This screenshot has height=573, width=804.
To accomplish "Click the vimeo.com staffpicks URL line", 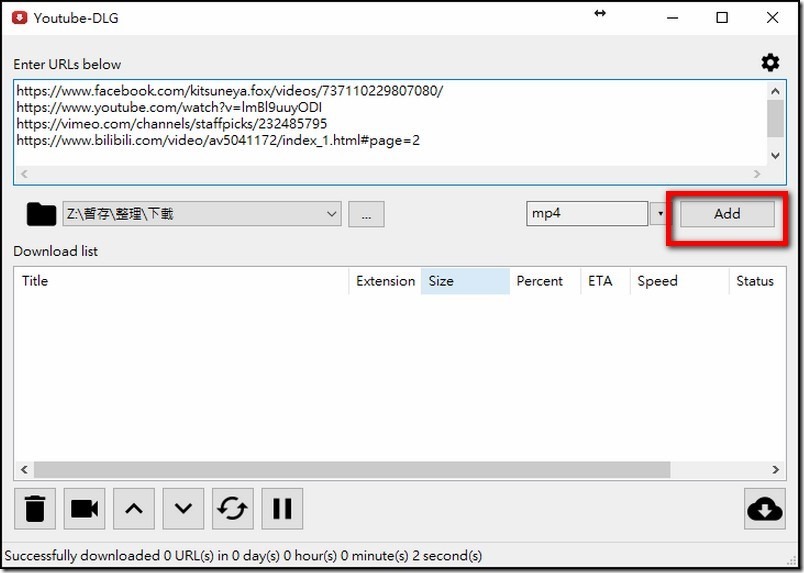I will 172,124.
